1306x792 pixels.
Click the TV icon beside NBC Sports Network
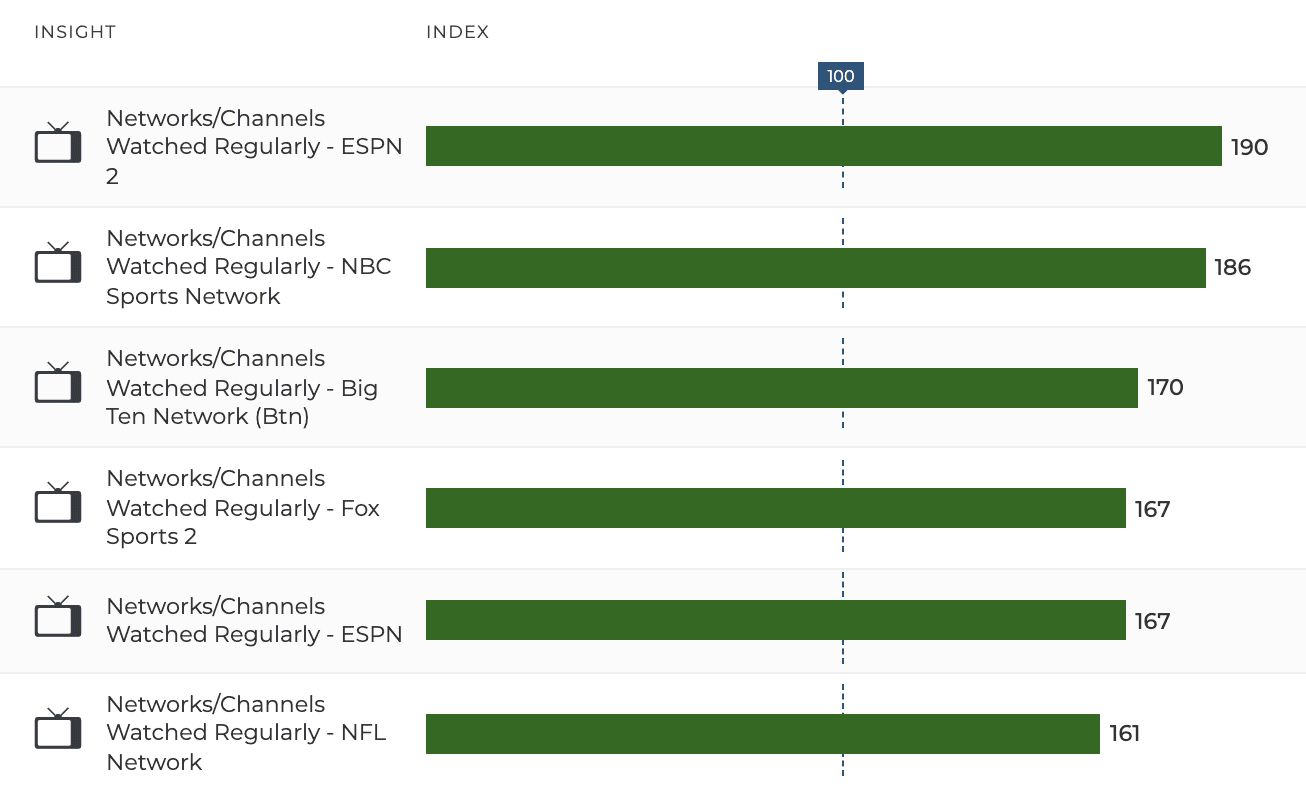pyautogui.click(x=58, y=265)
